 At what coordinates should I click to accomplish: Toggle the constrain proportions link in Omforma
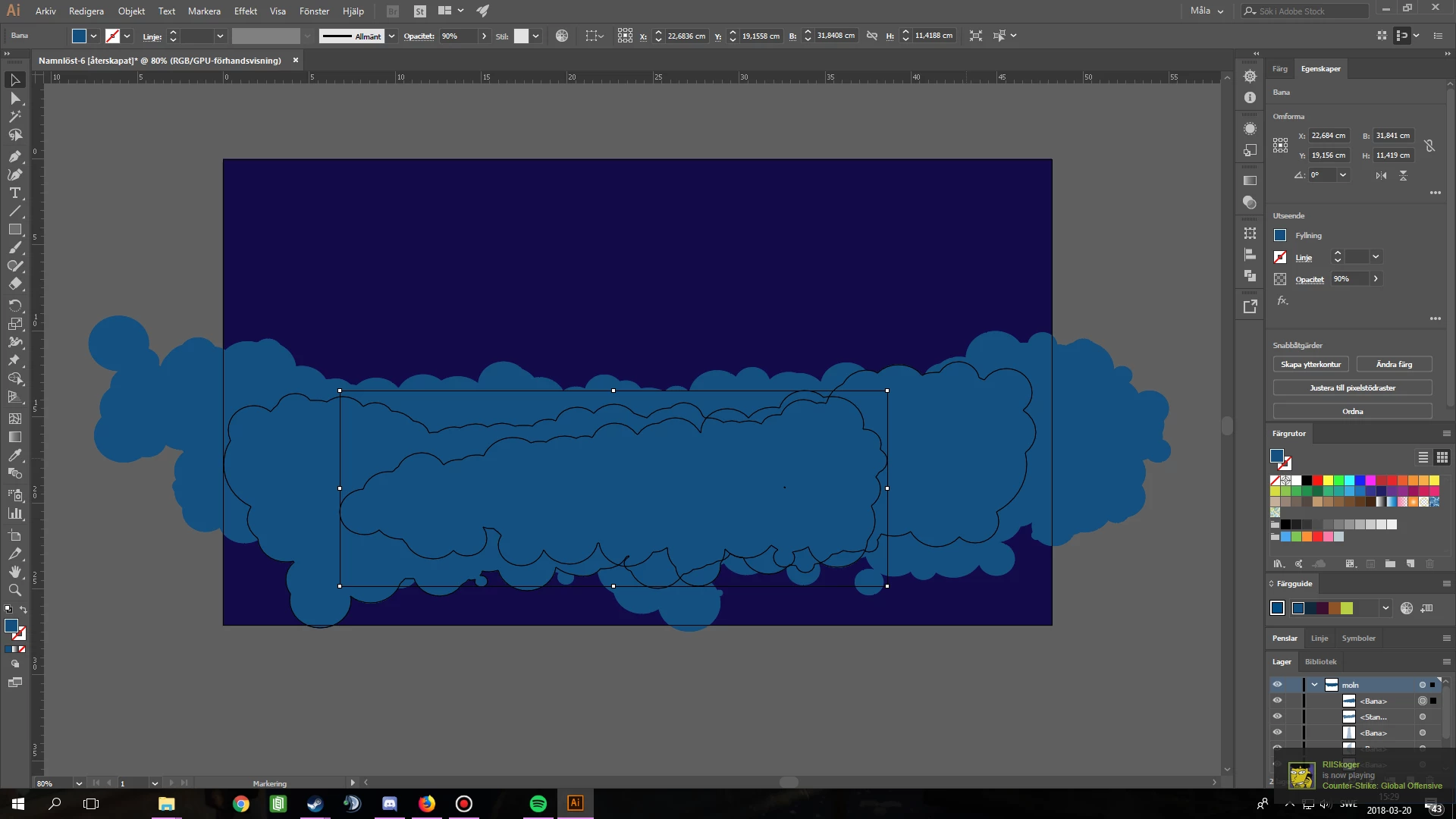(x=1429, y=146)
